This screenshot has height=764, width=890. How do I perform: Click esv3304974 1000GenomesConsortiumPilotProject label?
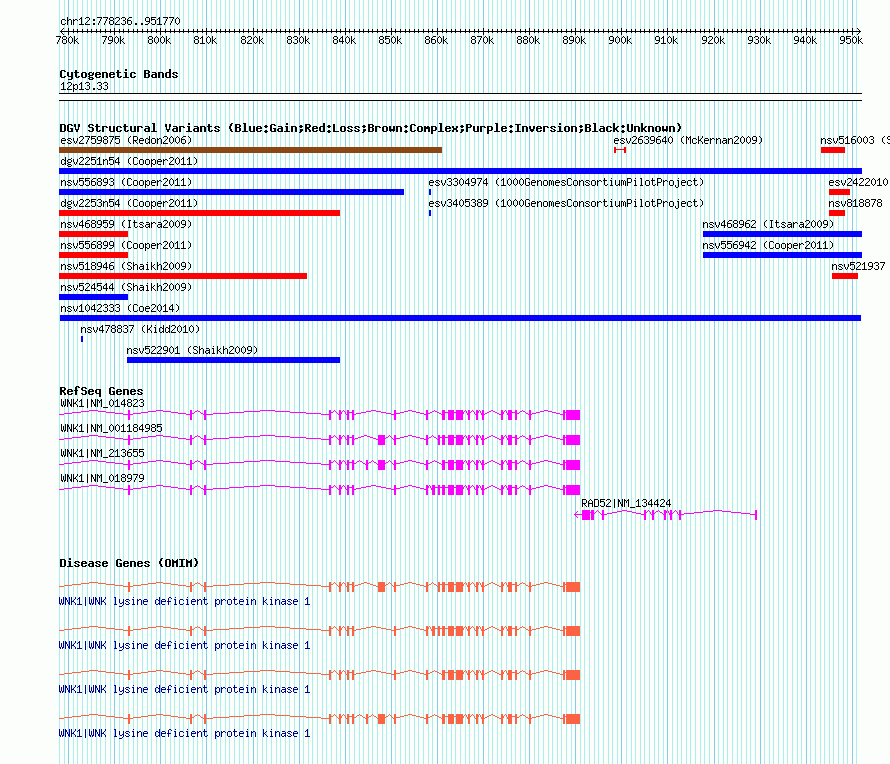pos(566,182)
